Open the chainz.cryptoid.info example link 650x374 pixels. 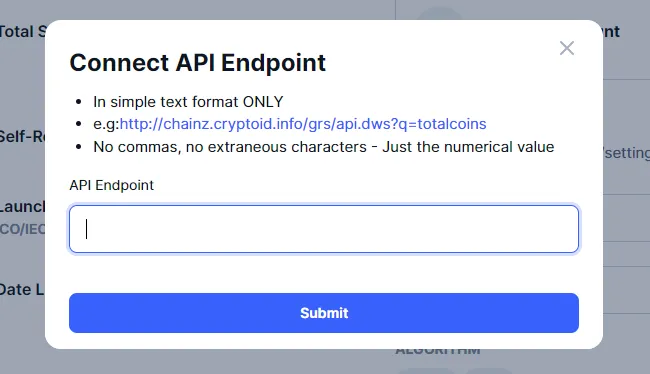point(303,124)
